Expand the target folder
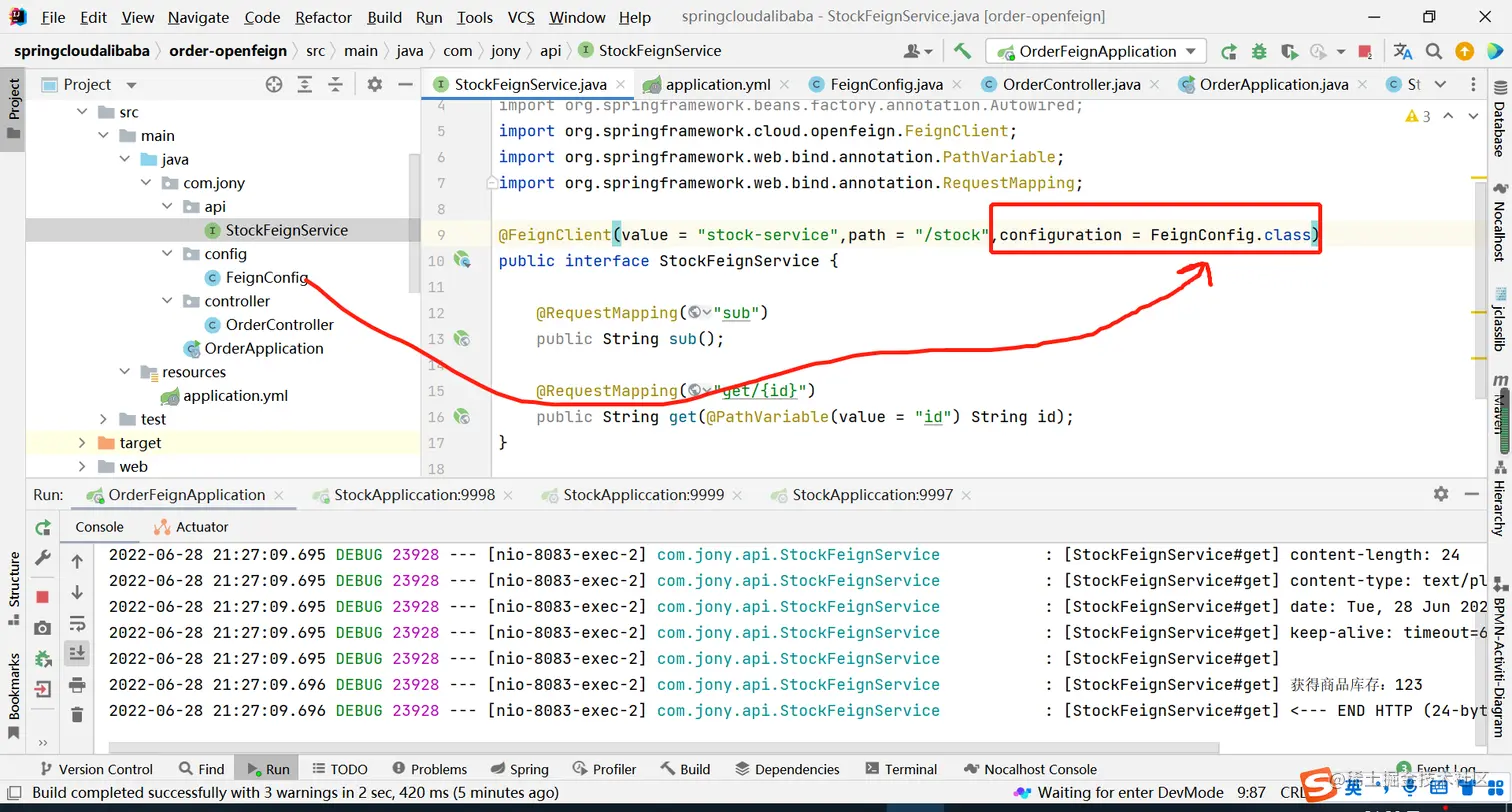The image size is (1512, 812). 82,443
